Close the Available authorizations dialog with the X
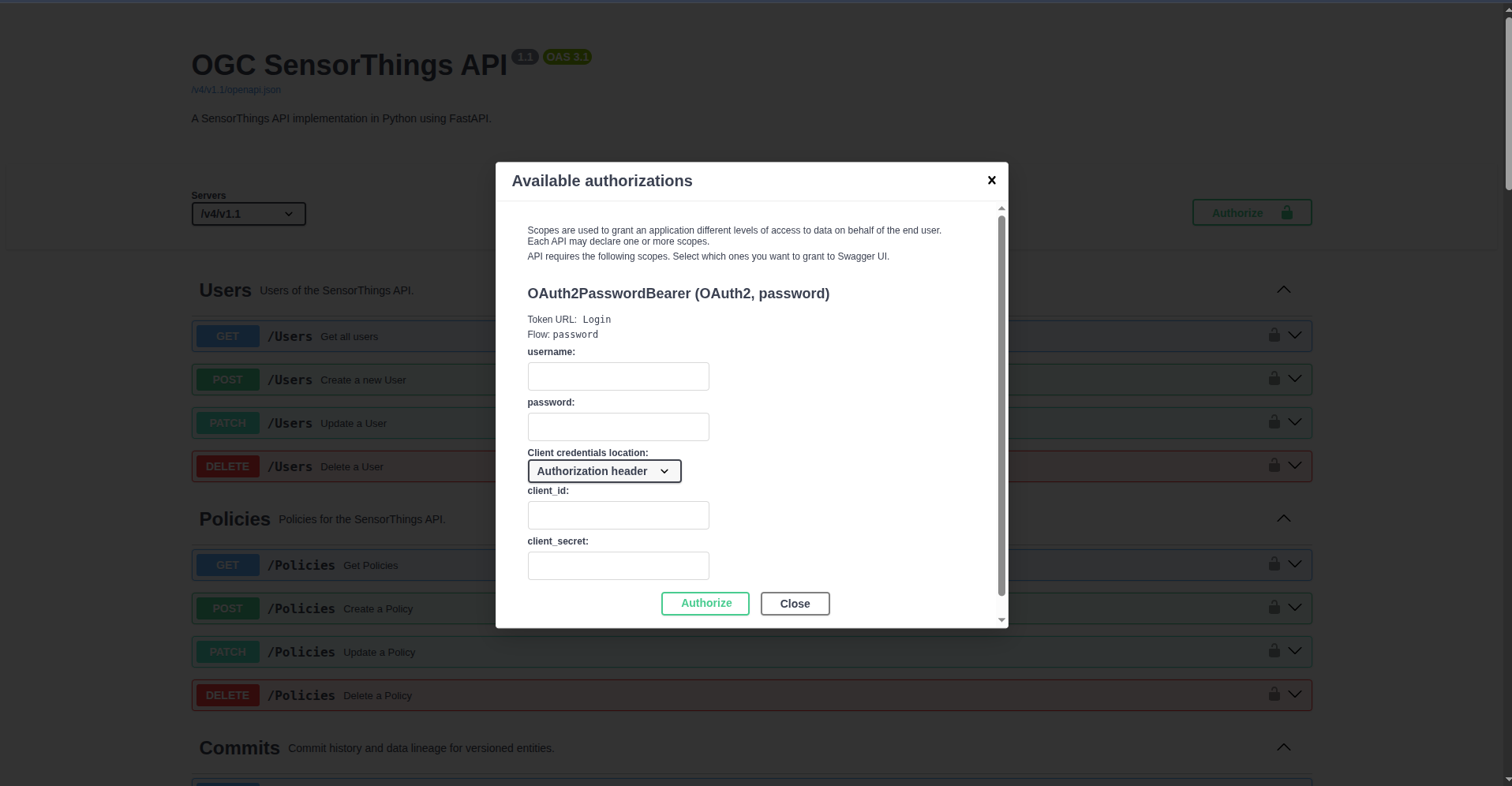Image resolution: width=1512 pixels, height=786 pixels. tap(991, 181)
